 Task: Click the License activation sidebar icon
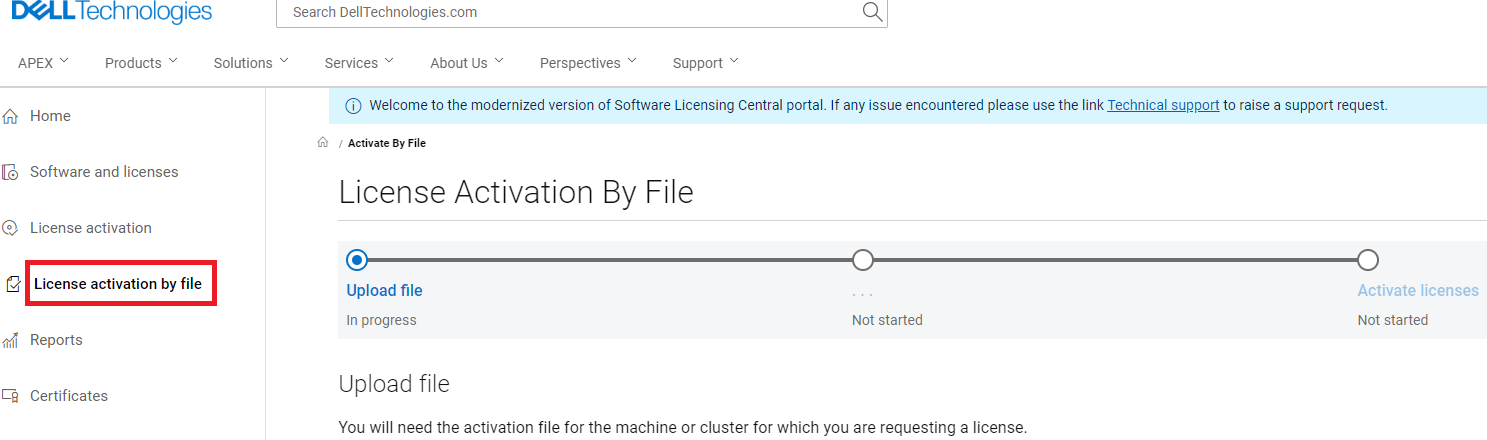coord(11,228)
